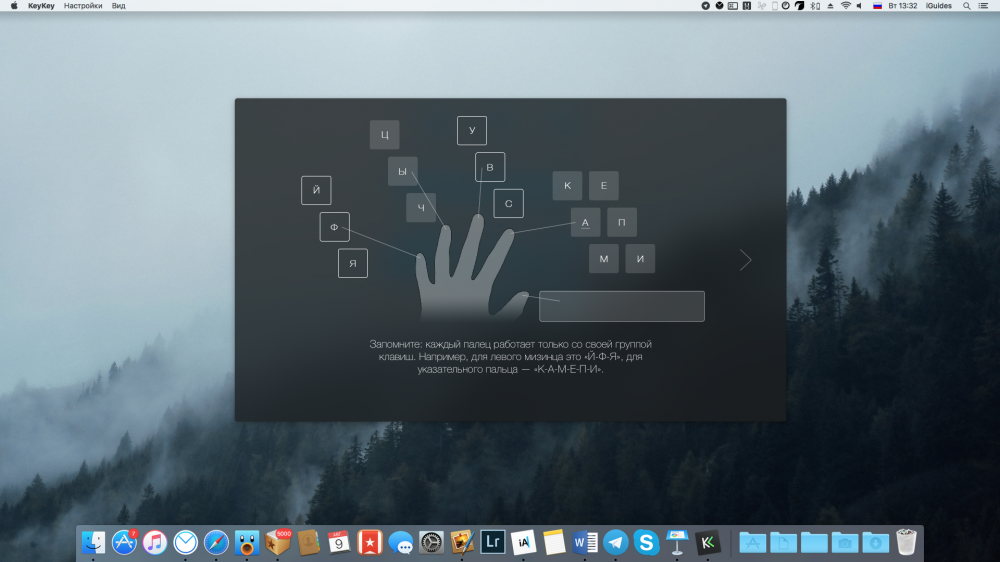Screen dimensions: 1000x562
Task: Click the next page arrow in tutorial
Action: click(745, 260)
